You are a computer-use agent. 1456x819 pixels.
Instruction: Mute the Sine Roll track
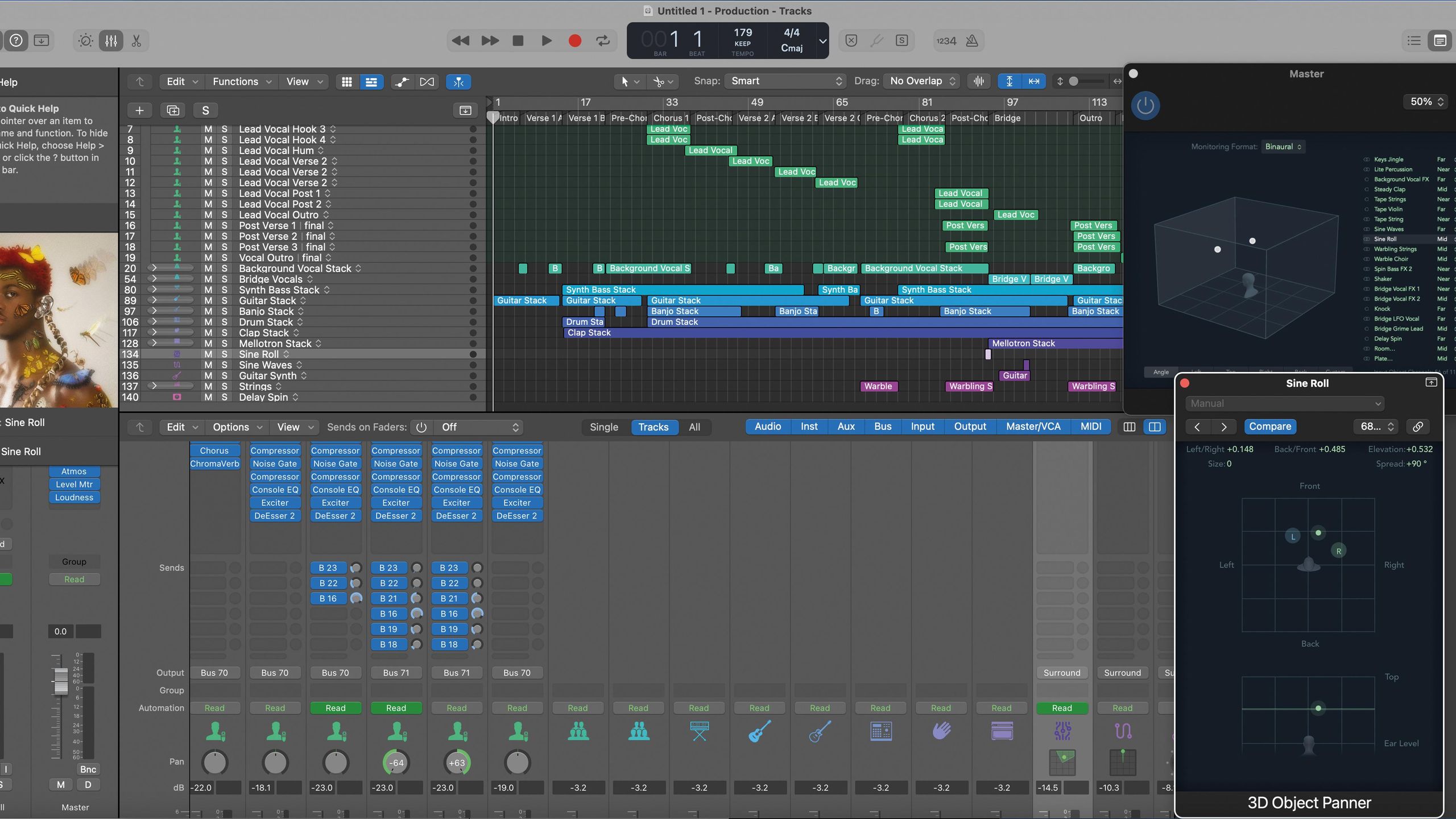point(208,354)
